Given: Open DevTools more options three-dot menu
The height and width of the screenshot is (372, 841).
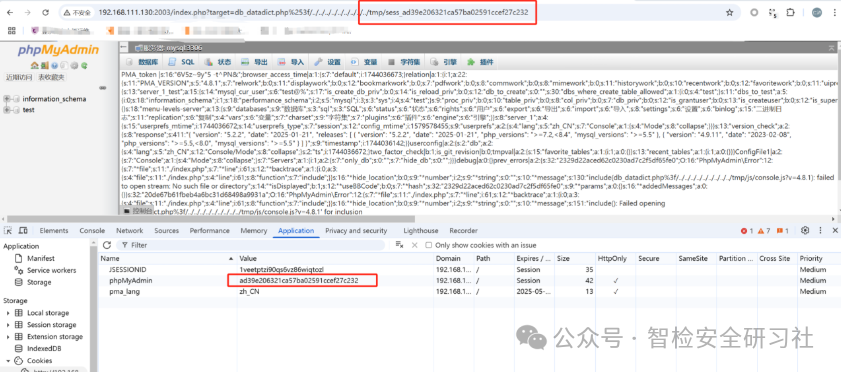Looking at the screenshot, I should pos(820,230).
